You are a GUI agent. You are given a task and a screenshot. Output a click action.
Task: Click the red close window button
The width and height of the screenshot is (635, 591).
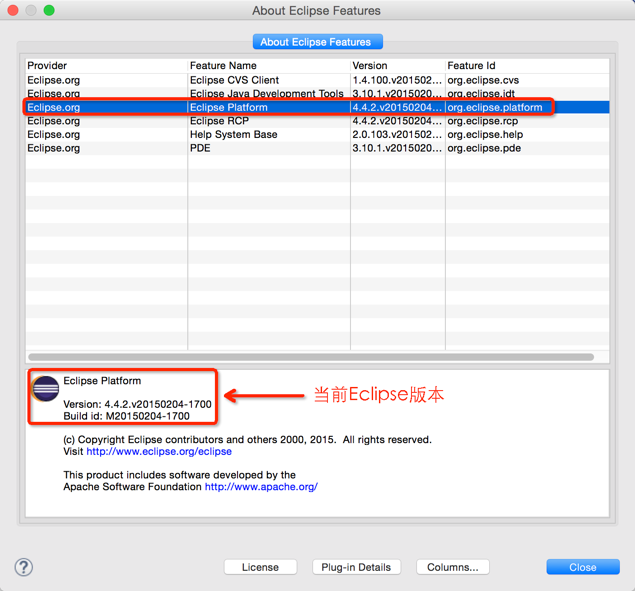[12, 10]
